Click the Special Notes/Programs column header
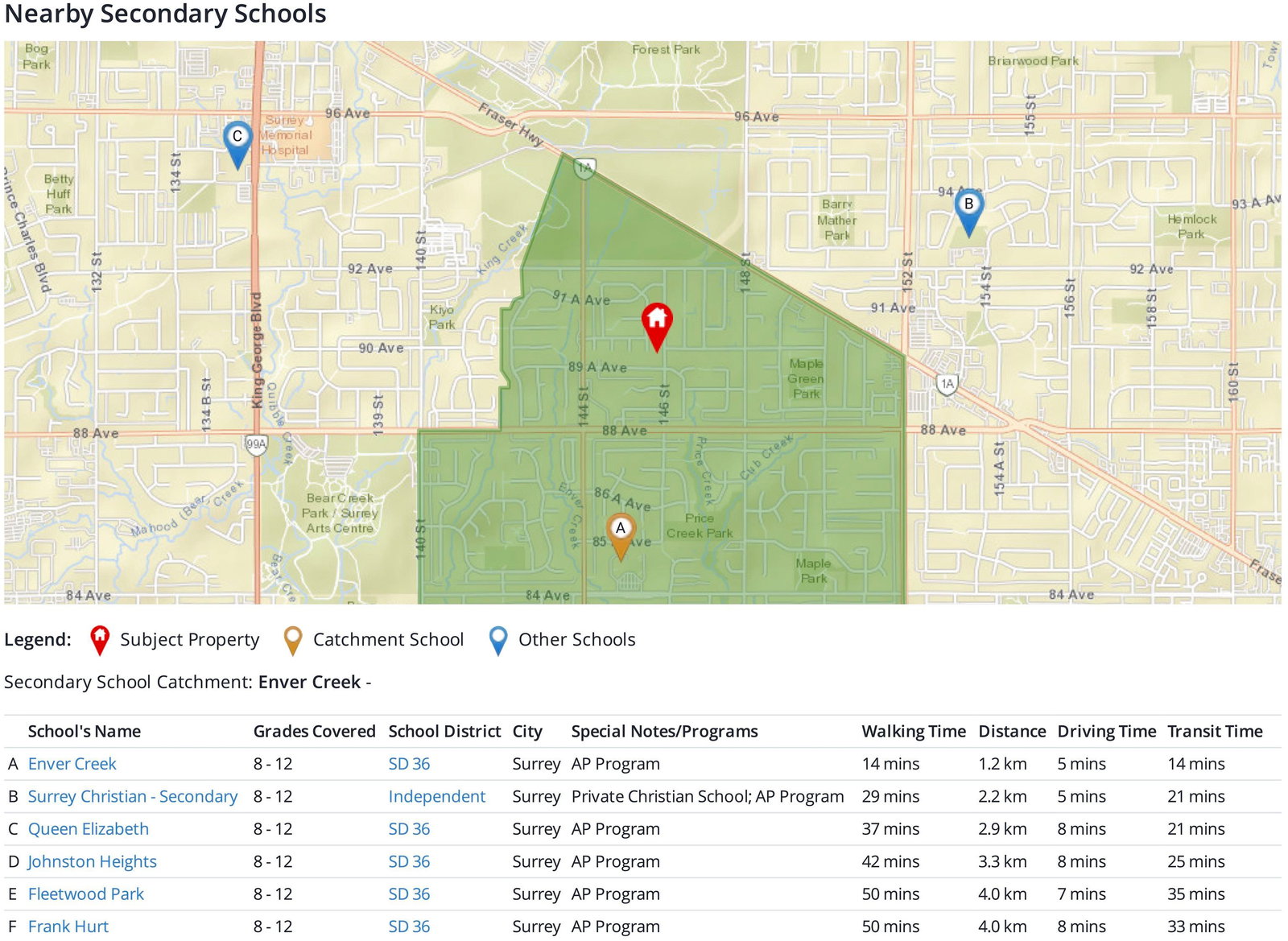Screen dimensions: 1288x941 [x=665, y=732]
